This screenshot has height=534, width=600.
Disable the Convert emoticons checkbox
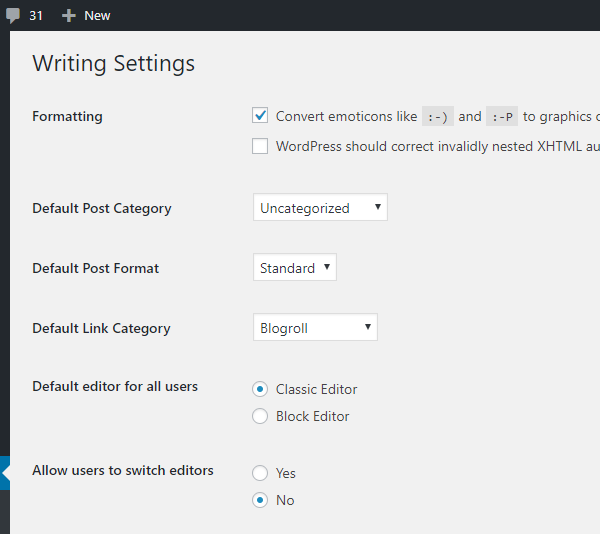(x=260, y=116)
